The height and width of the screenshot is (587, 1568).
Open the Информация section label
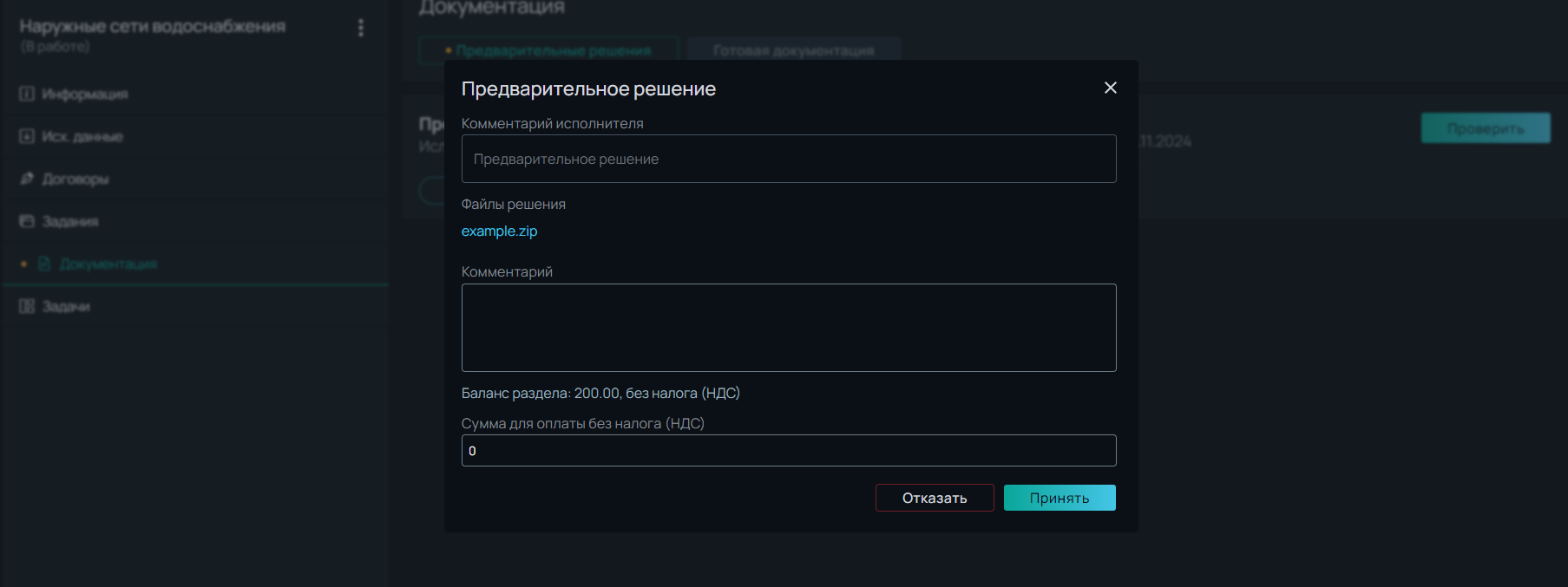85,94
